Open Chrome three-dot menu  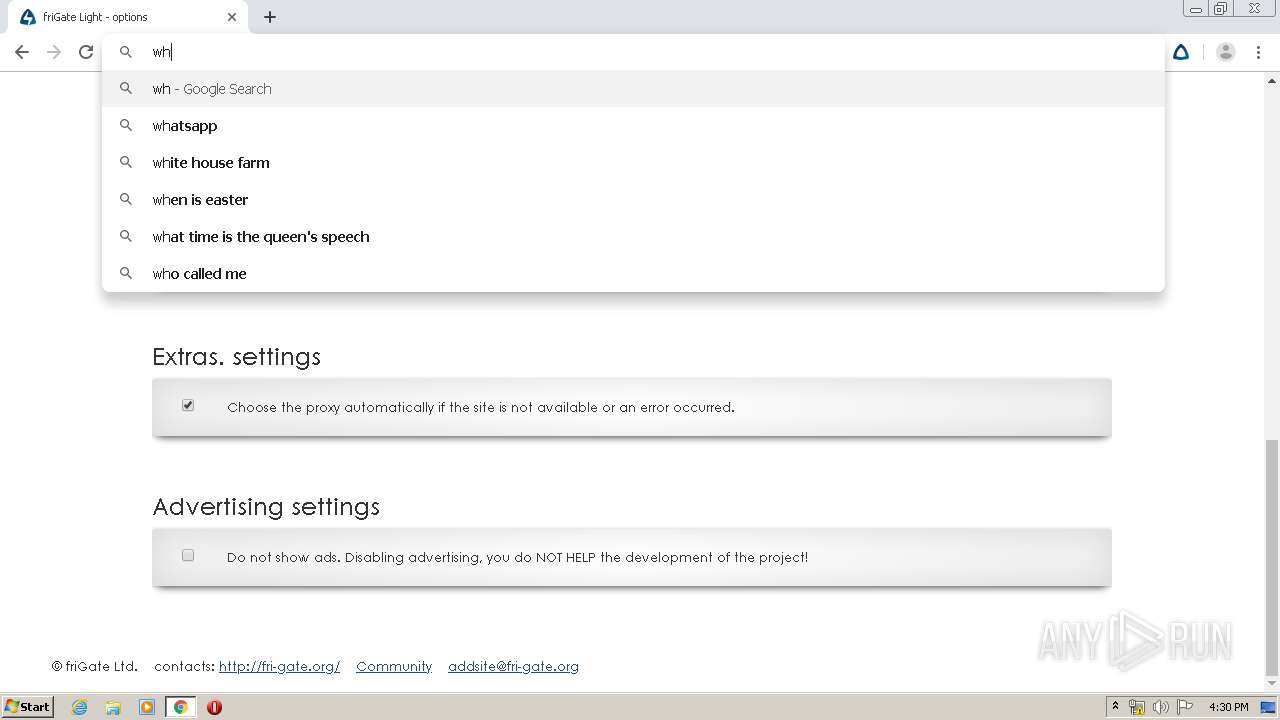1258,52
